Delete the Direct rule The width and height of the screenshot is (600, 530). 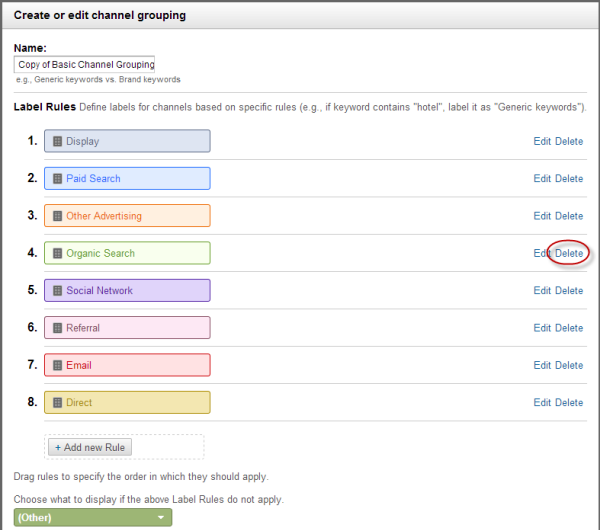(569, 403)
